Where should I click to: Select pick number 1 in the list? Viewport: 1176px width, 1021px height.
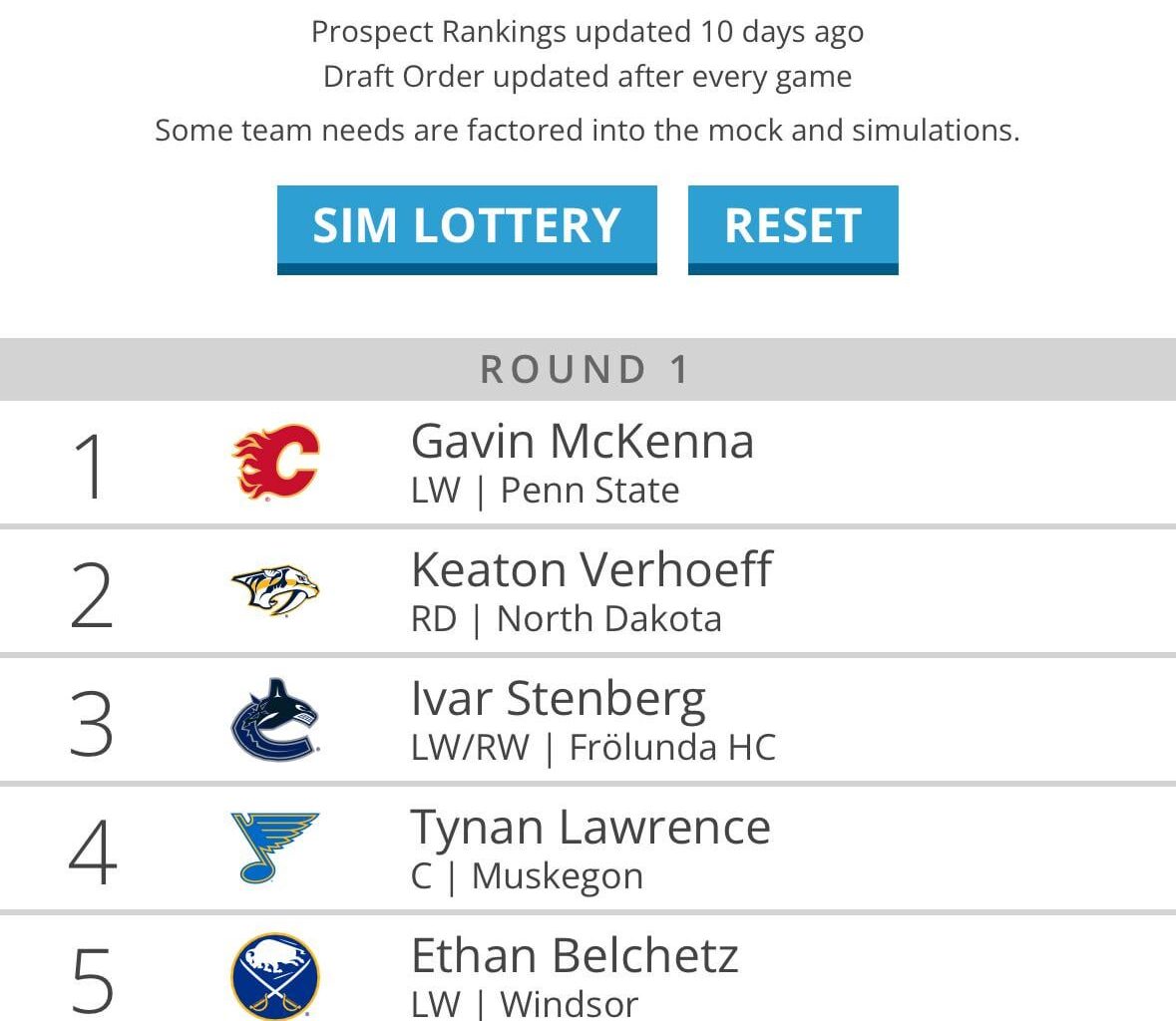coord(90,461)
